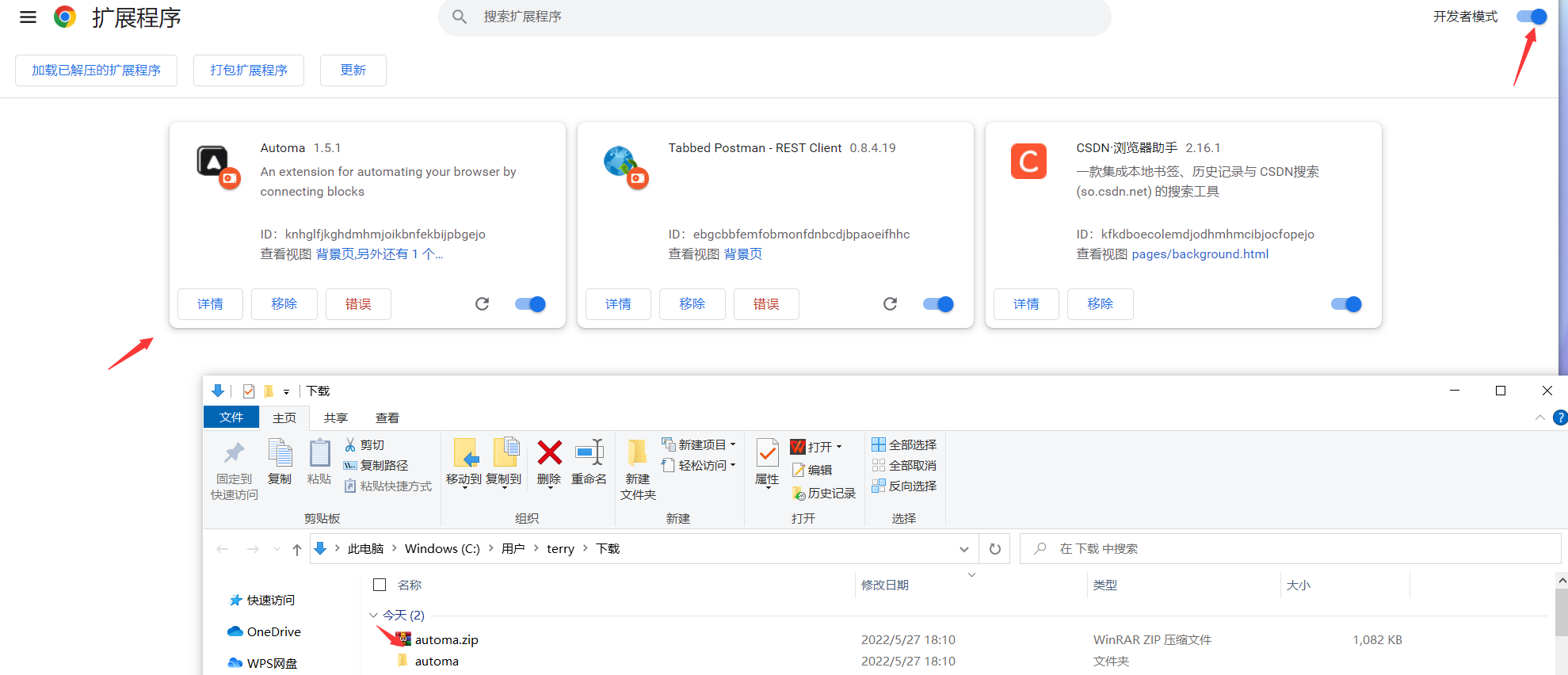Toggle the 开发者模式 developer mode switch
Screen dimensions: 1568x675
coord(1531,17)
